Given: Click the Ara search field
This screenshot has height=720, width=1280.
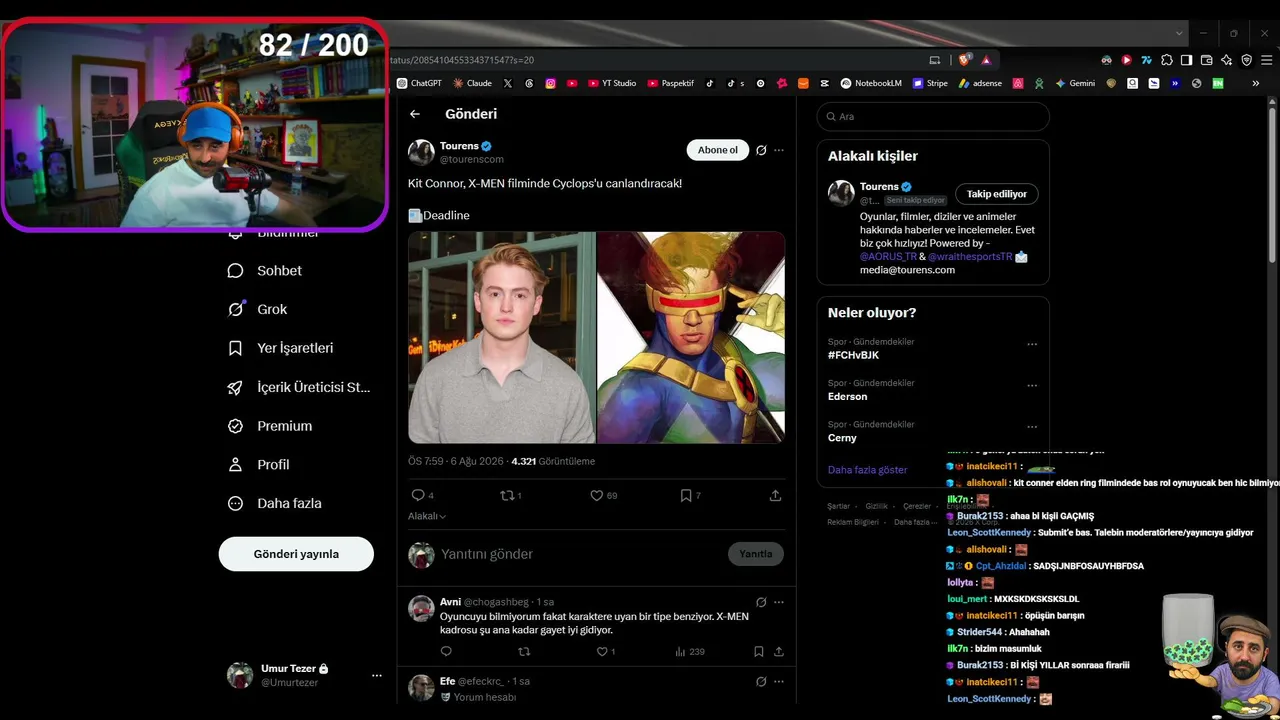Looking at the screenshot, I should coord(933,117).
